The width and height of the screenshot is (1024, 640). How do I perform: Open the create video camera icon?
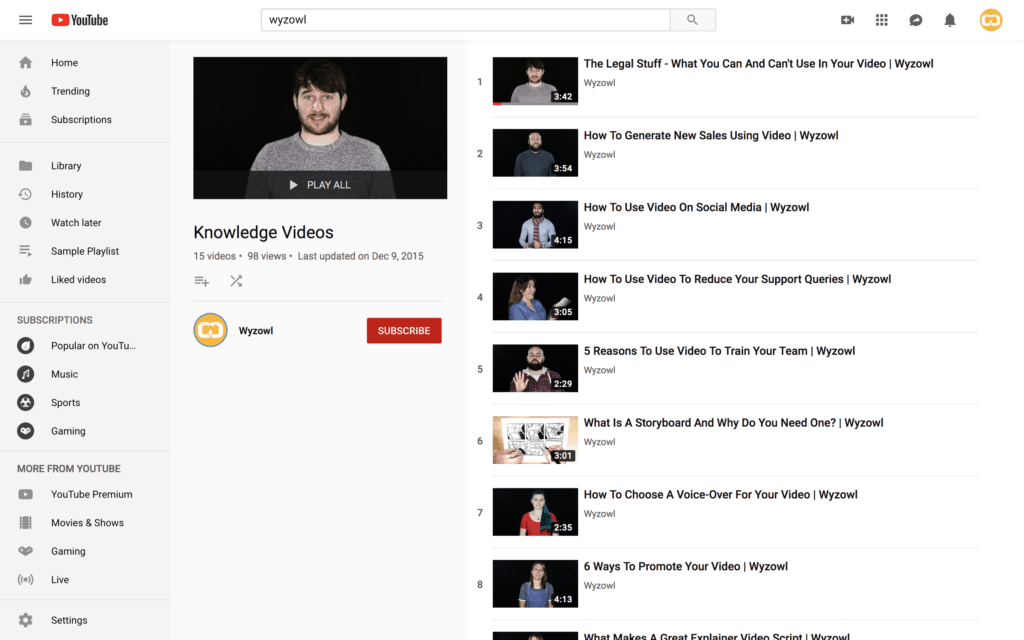point(848,20)
